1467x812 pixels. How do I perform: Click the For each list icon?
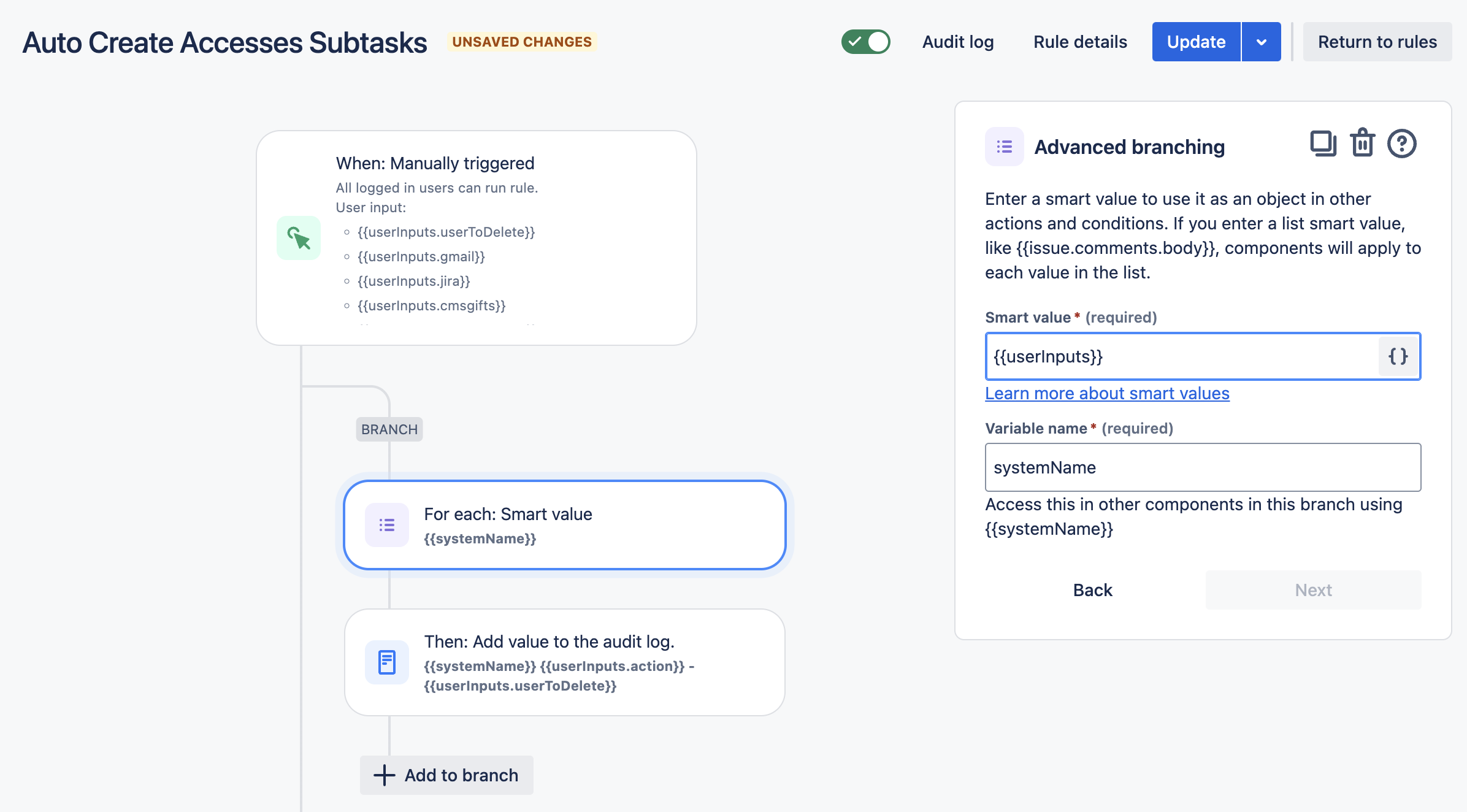point(387,525)
